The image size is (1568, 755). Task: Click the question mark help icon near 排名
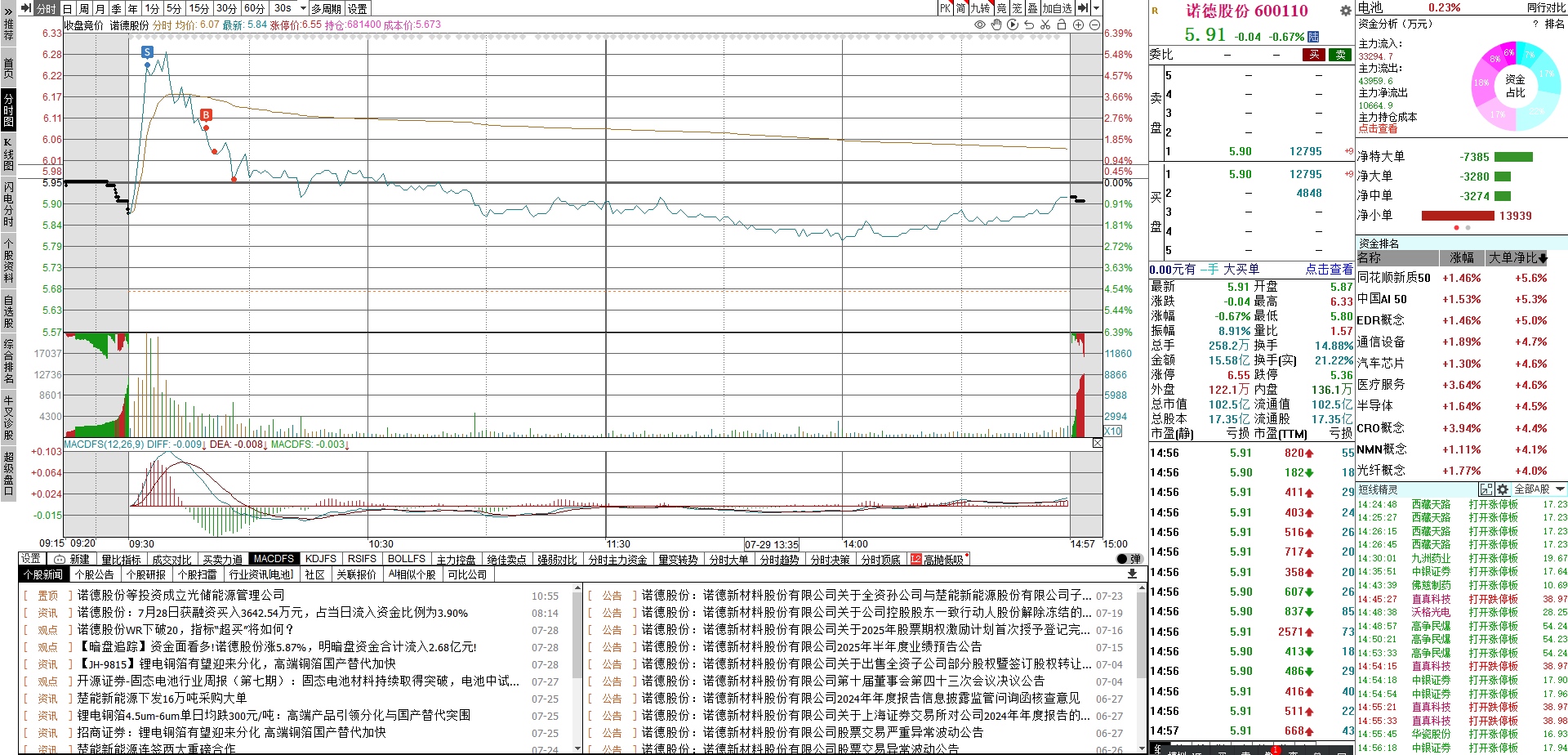click(1535, 24)
